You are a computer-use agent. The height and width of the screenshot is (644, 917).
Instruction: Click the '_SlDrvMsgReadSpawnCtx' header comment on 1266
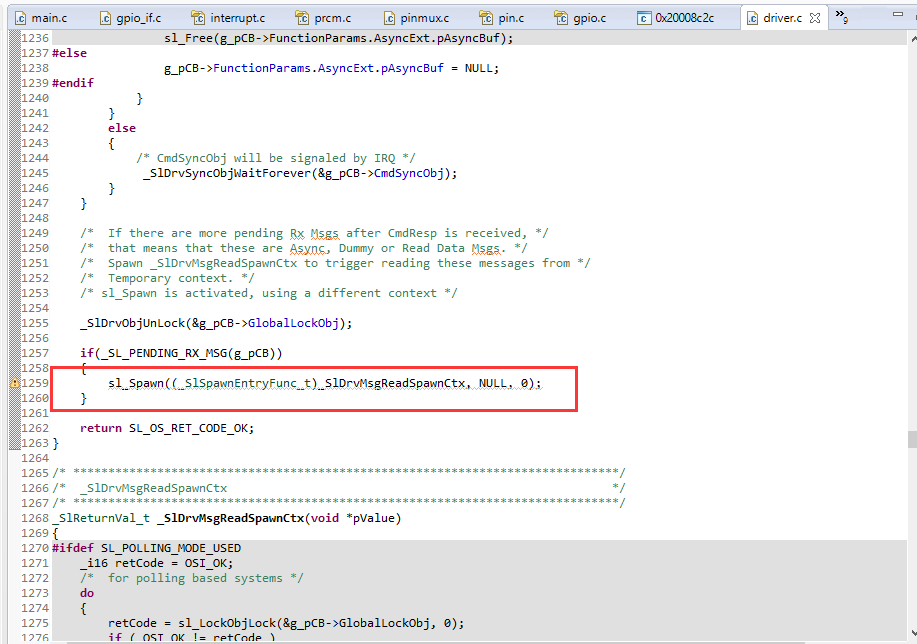pos(153,488)
